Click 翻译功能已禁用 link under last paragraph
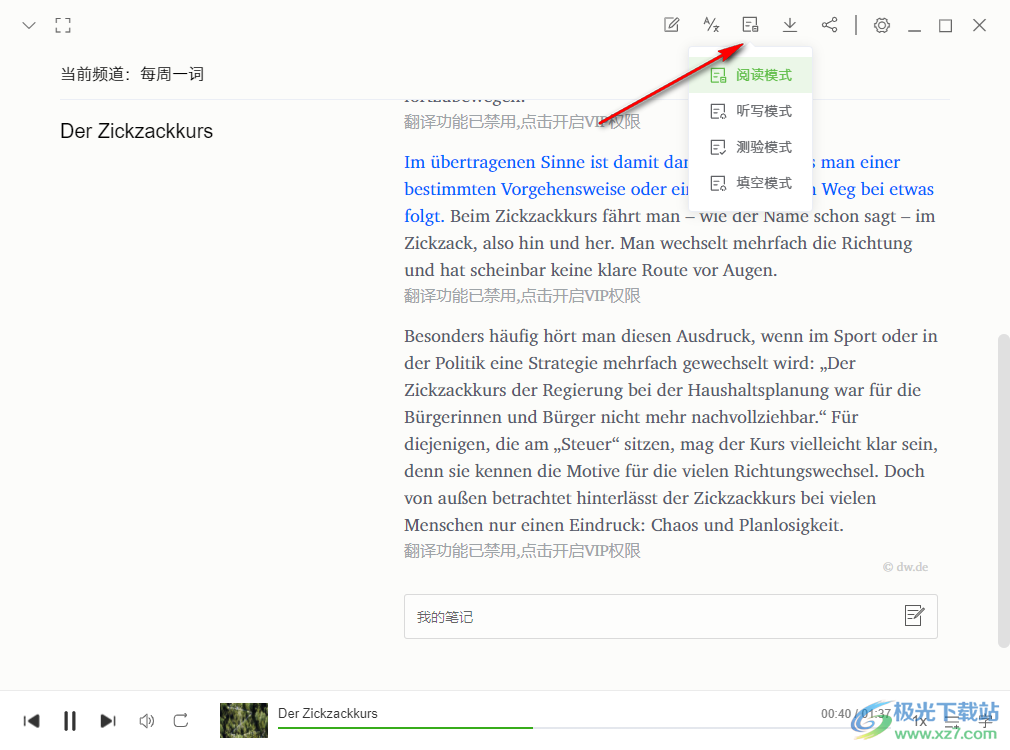Viewport: 1010px width, 750px height. coord(522,550)
